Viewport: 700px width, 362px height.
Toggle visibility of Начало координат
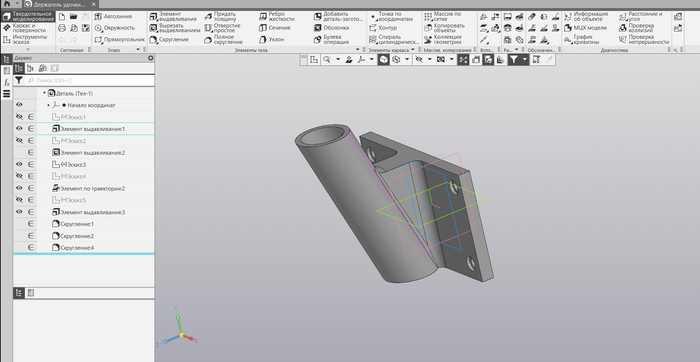coord(19,105)
